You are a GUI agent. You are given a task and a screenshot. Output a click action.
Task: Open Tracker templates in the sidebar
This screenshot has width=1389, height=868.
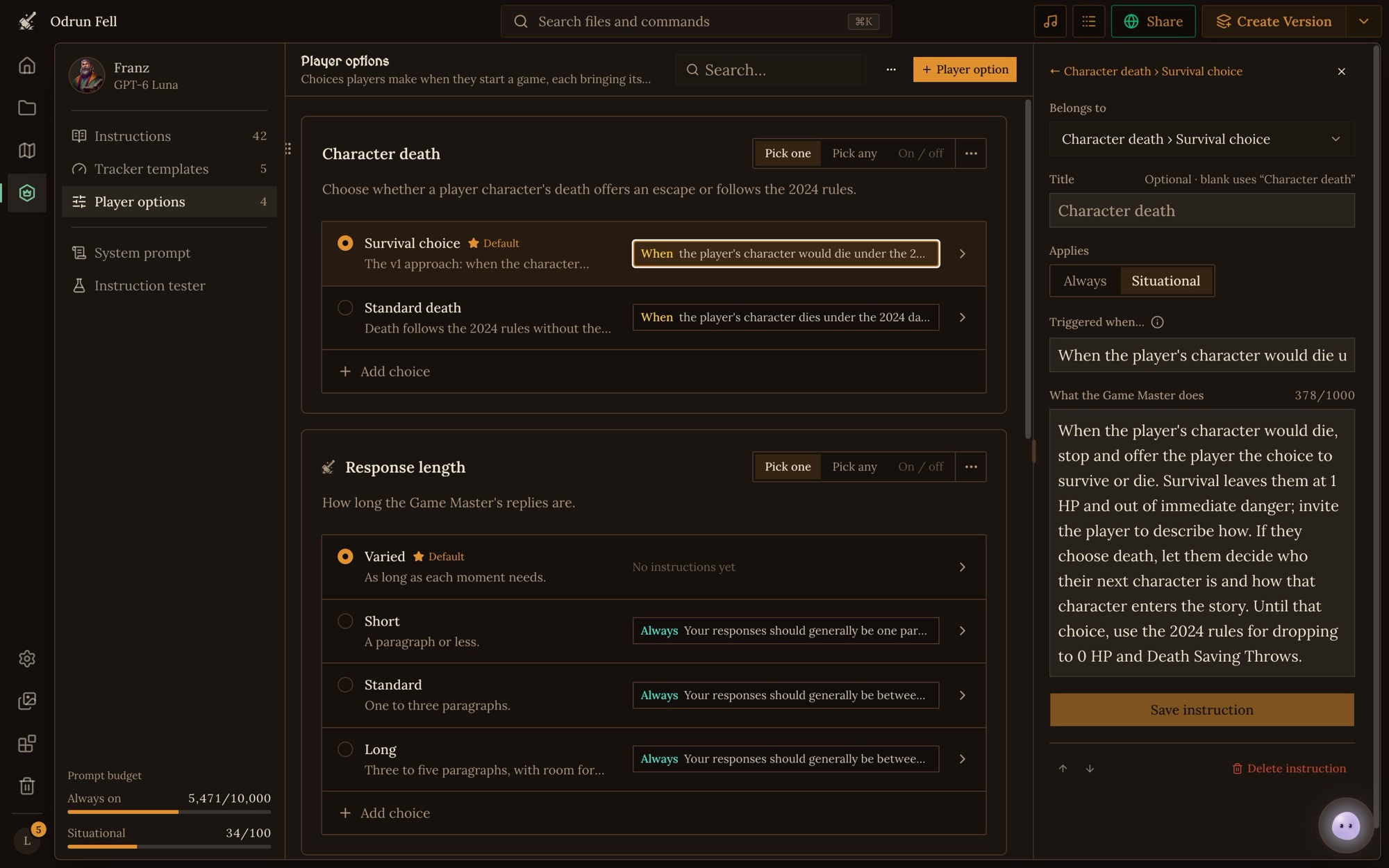tap(169, 169)
